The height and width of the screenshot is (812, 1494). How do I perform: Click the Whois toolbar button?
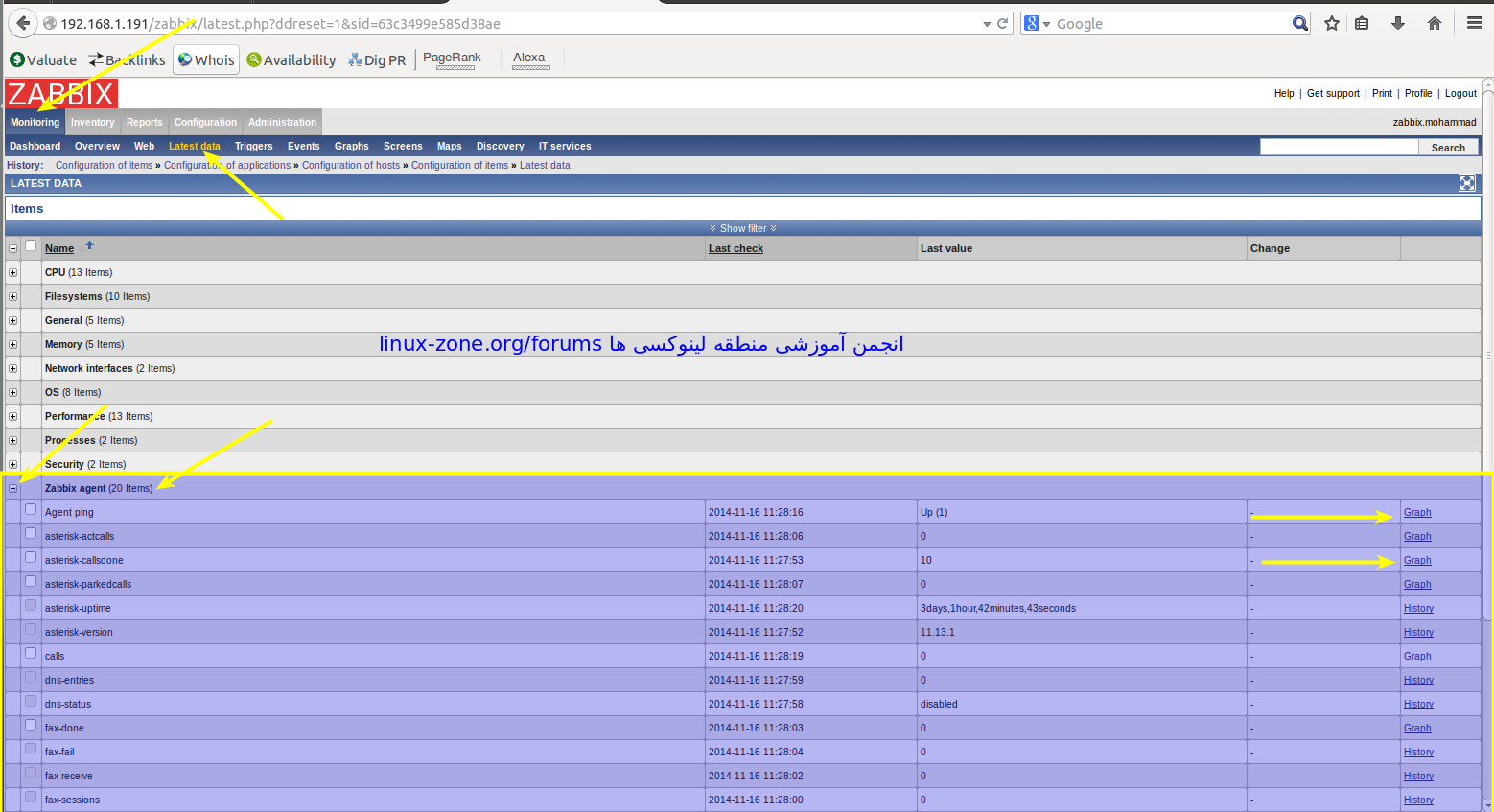click(206, 59)
